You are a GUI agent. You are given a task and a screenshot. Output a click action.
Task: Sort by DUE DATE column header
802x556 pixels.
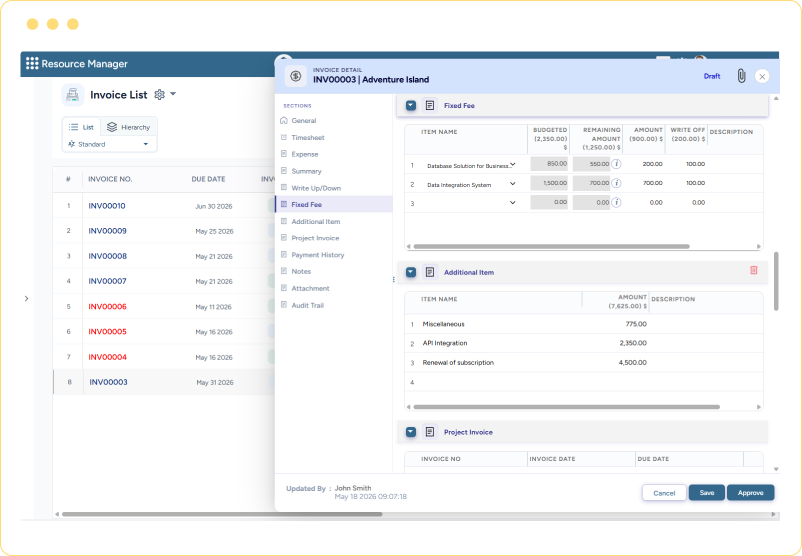pos(208,179)
